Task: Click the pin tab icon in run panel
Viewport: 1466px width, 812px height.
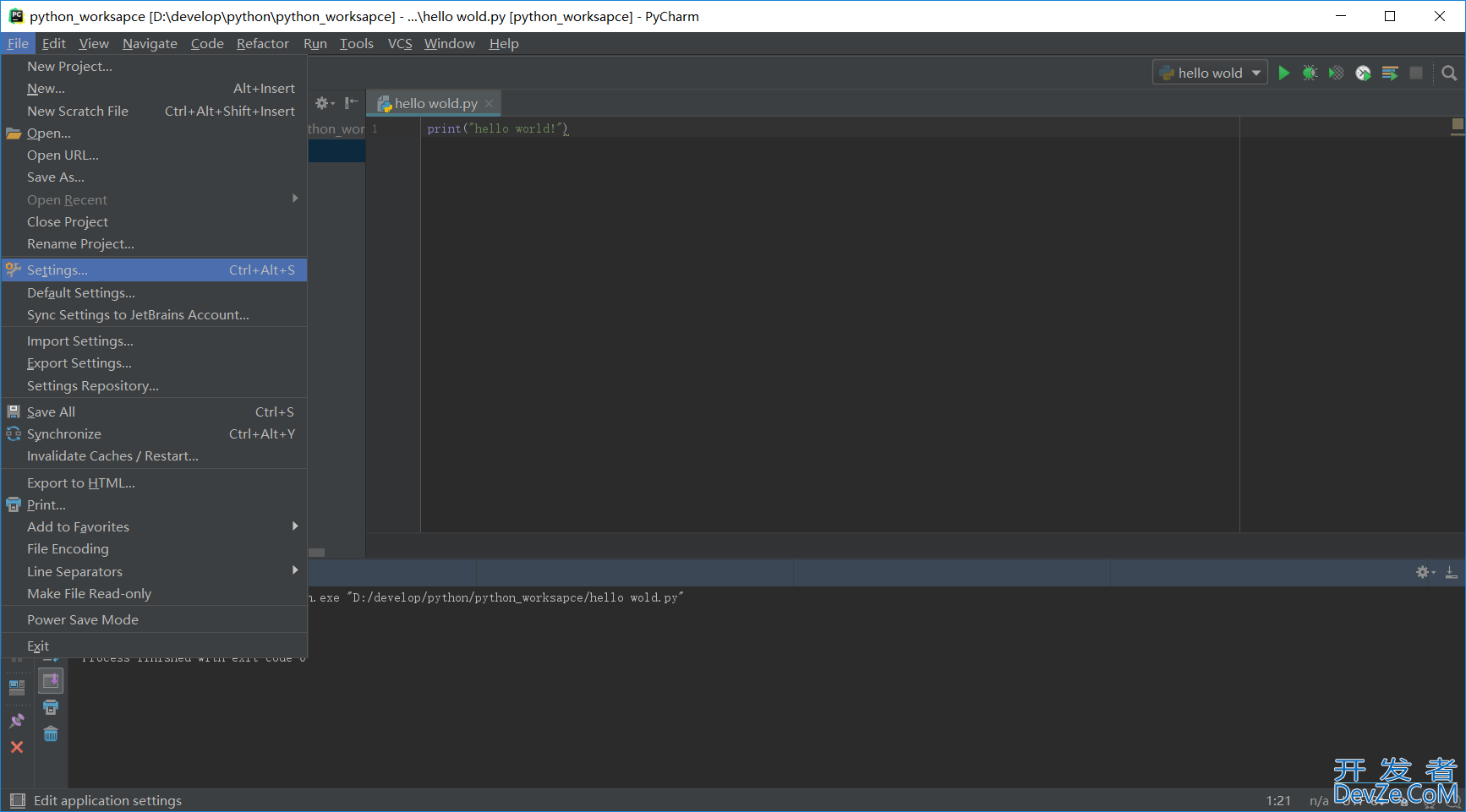Action: [17, 721]
